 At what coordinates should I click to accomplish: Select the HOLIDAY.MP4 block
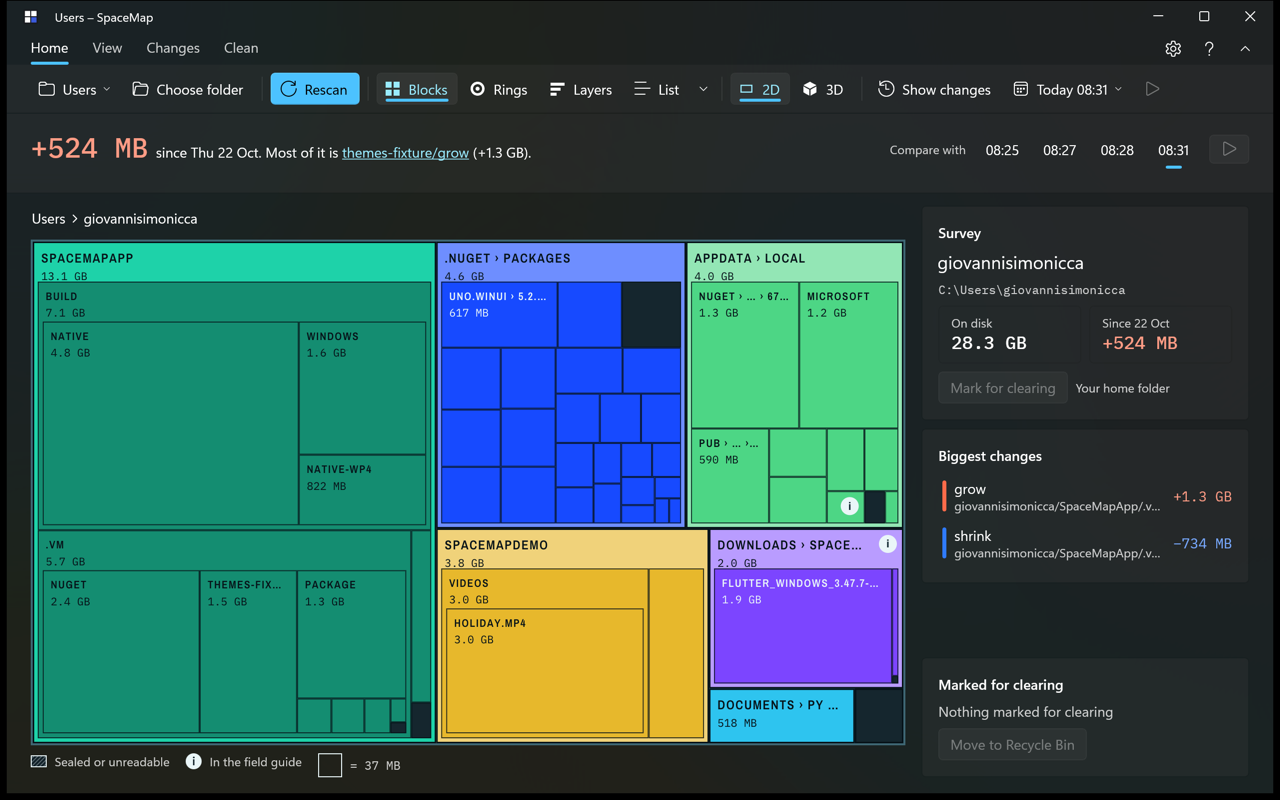tap(545, 671)
